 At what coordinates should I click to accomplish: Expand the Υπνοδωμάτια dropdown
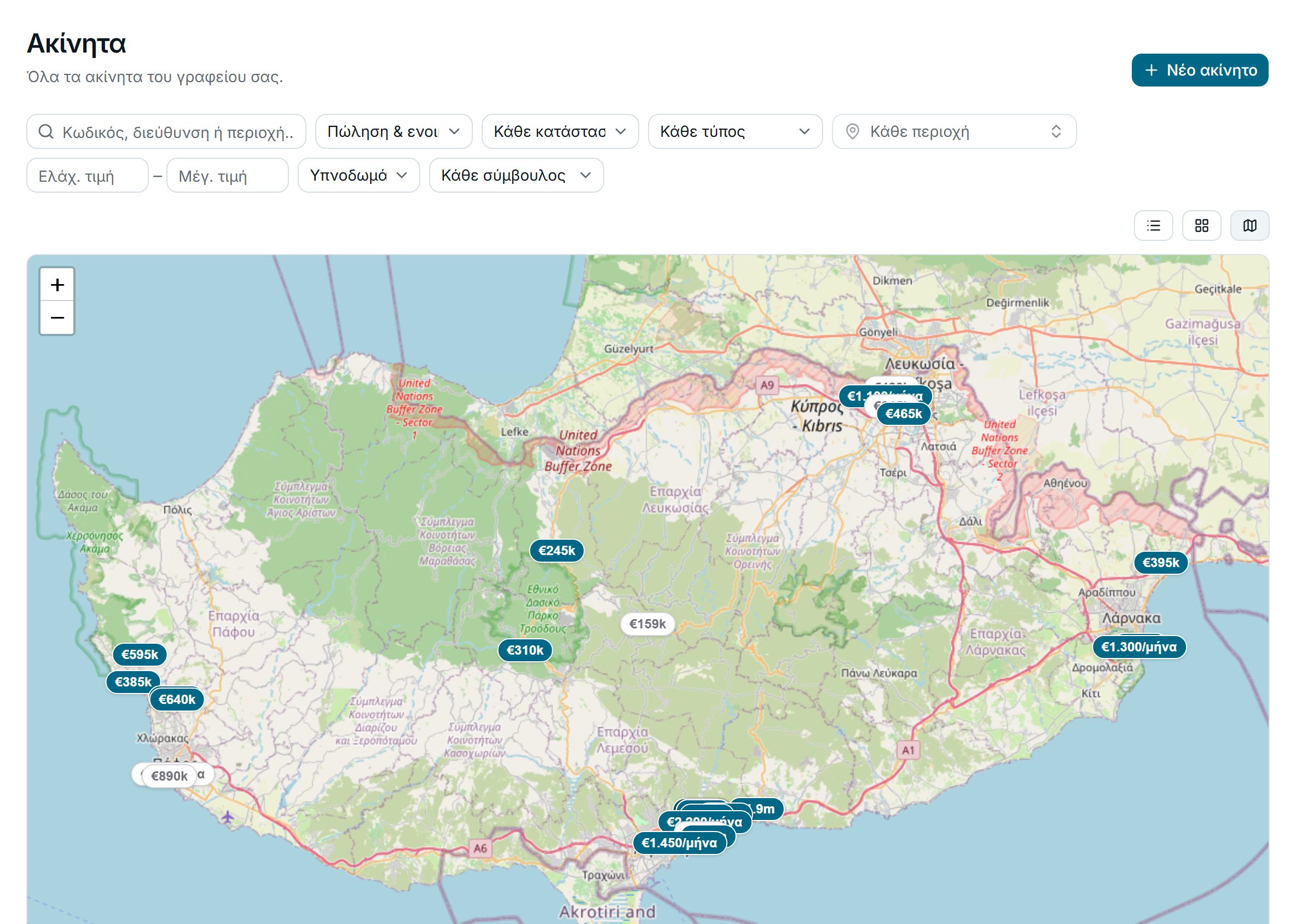pyautogui.click(x=359, y=175)
